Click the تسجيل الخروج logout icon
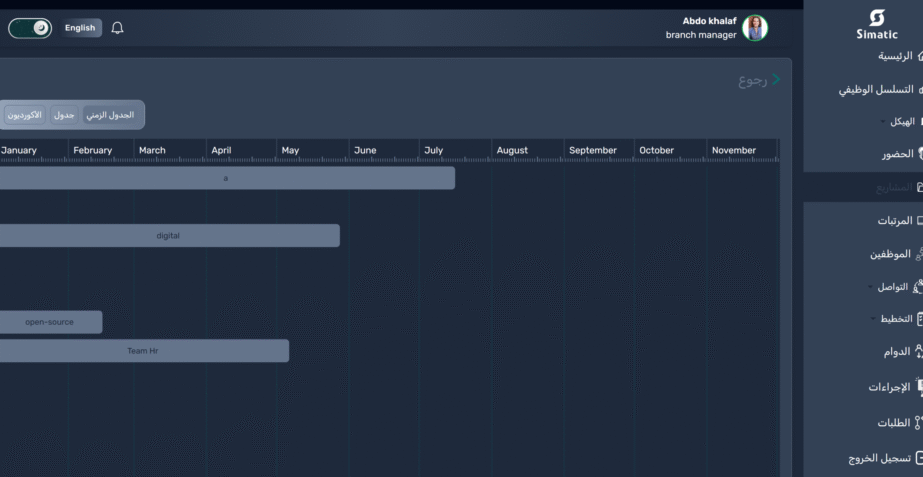Viewport: 923px width, 477px height. [x=919, y=458]
